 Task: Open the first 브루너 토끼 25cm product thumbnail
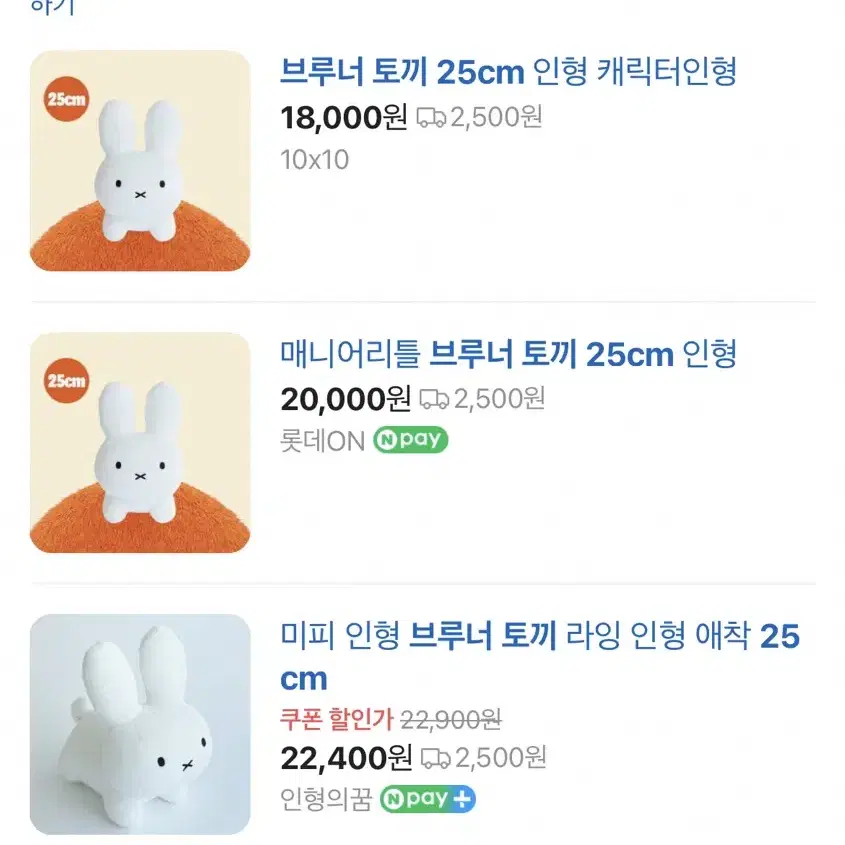(140, 161)
